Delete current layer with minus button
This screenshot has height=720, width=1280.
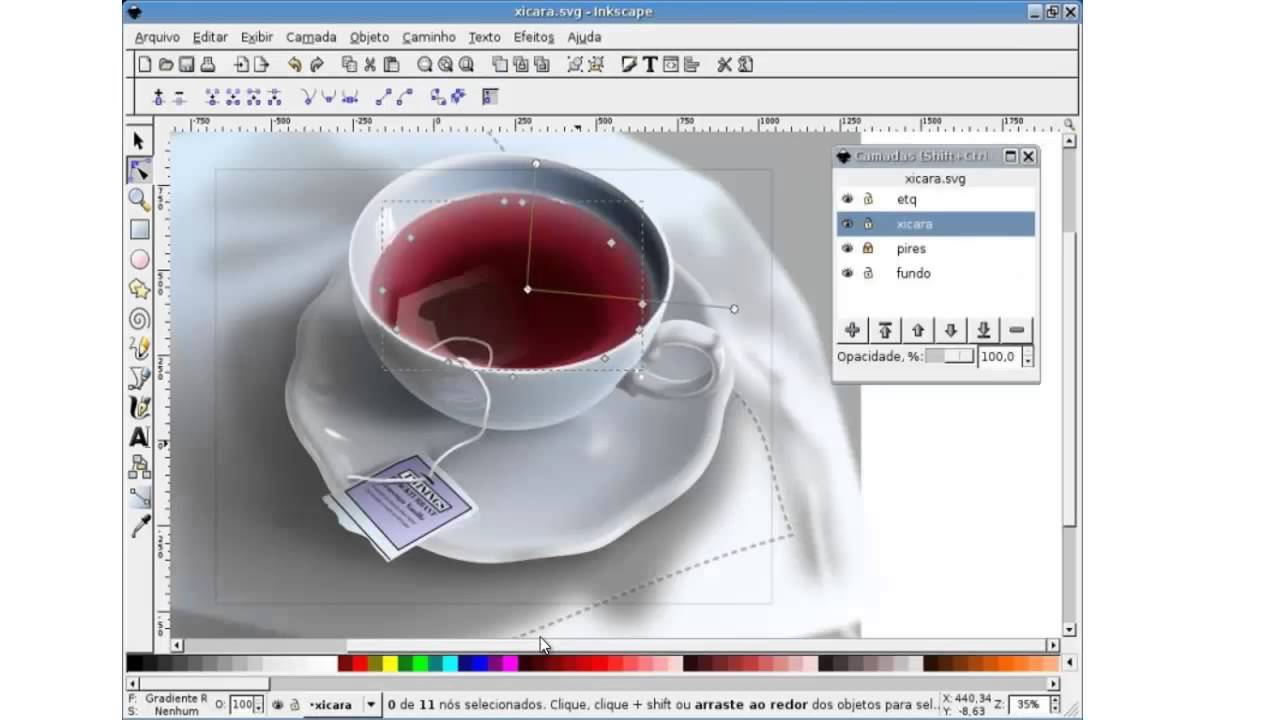pos(1017,330)
